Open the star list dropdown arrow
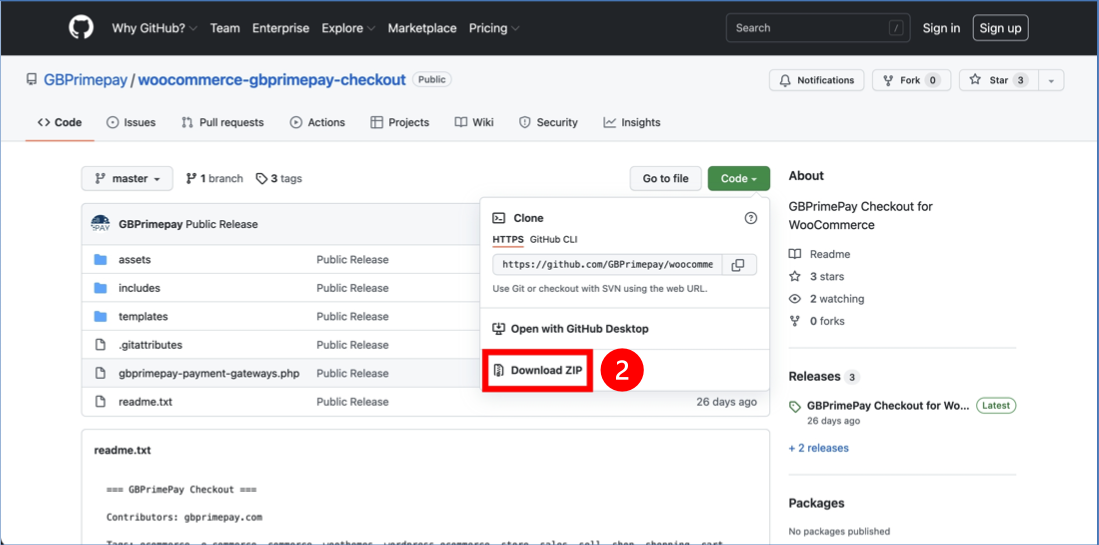Image resolution: width=1099 pixels, height=545 pixels. click(x=1051, y=80)
